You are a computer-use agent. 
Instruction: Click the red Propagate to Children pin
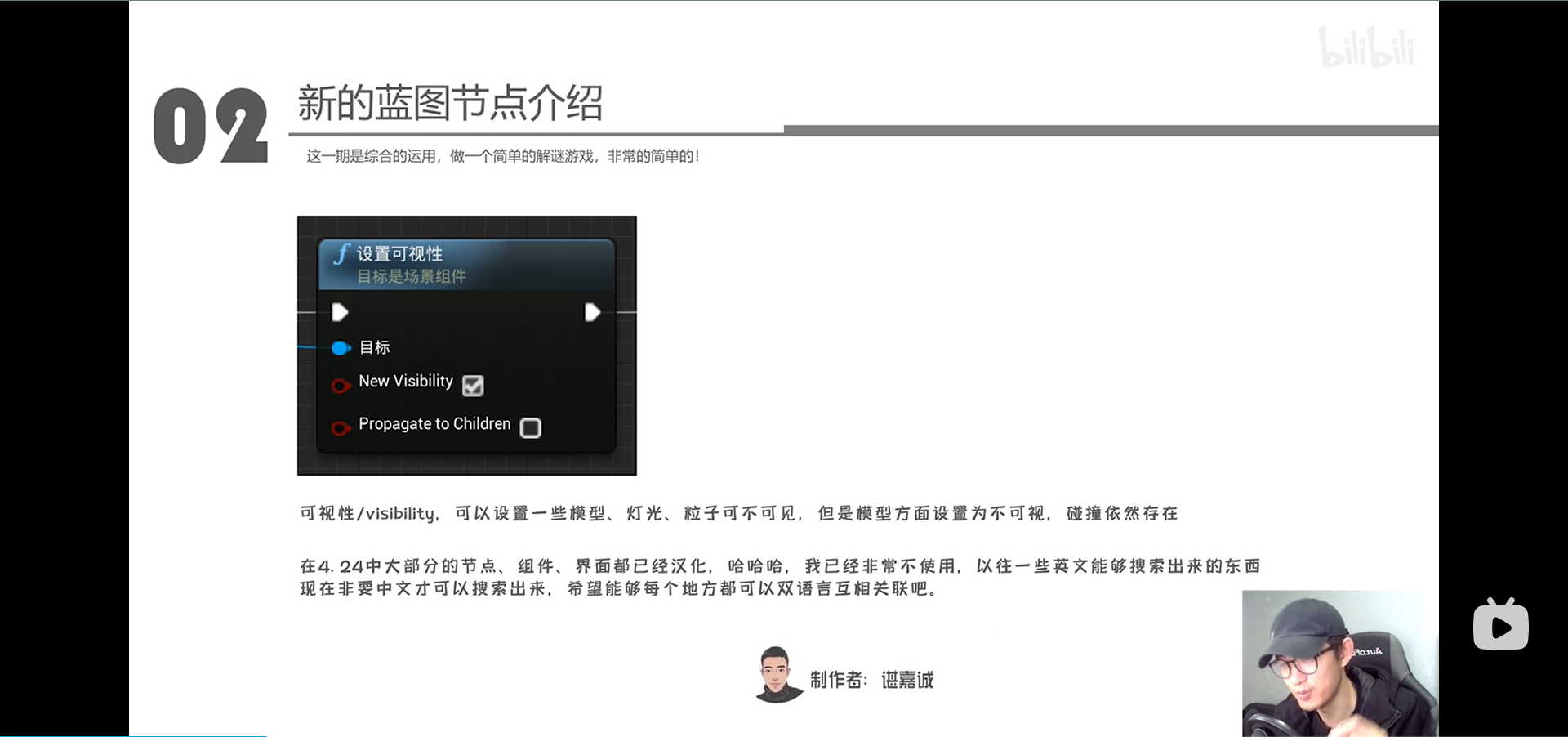coord(340,427)
